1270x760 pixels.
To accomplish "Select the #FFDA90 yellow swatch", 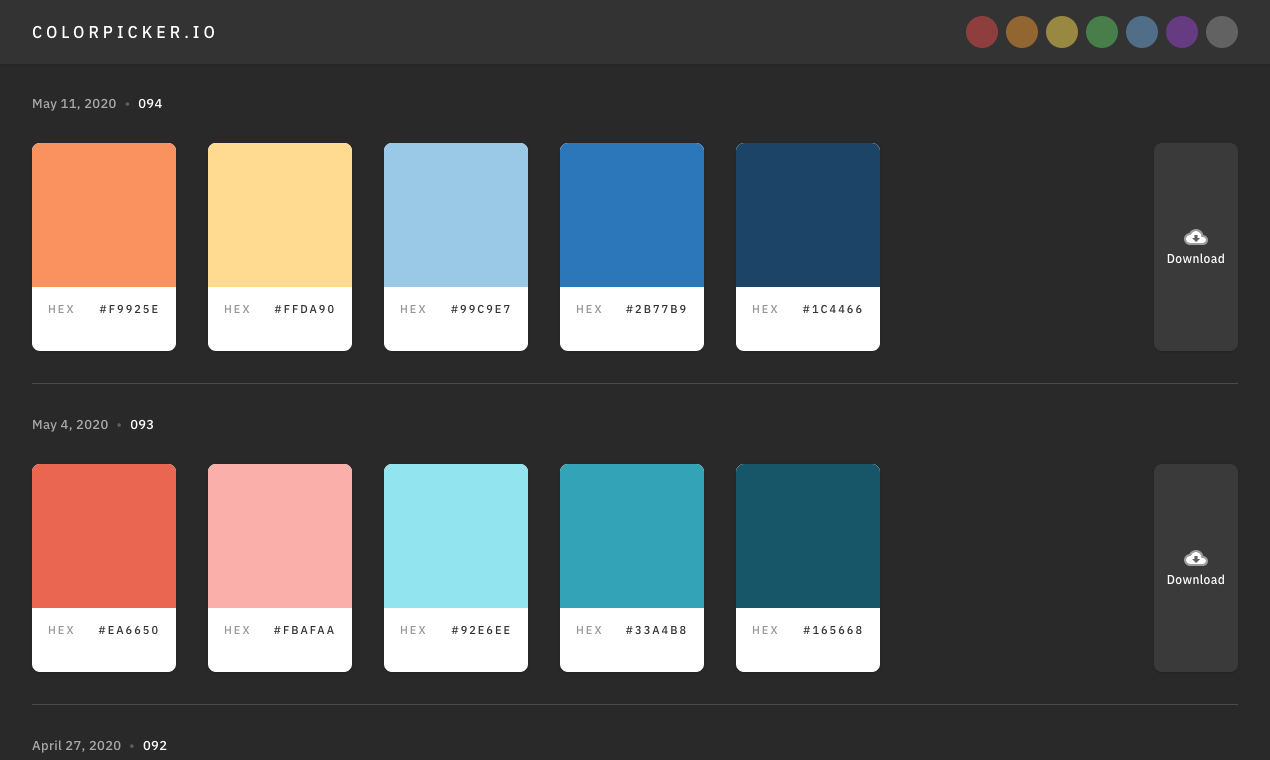I will [280, 214].
